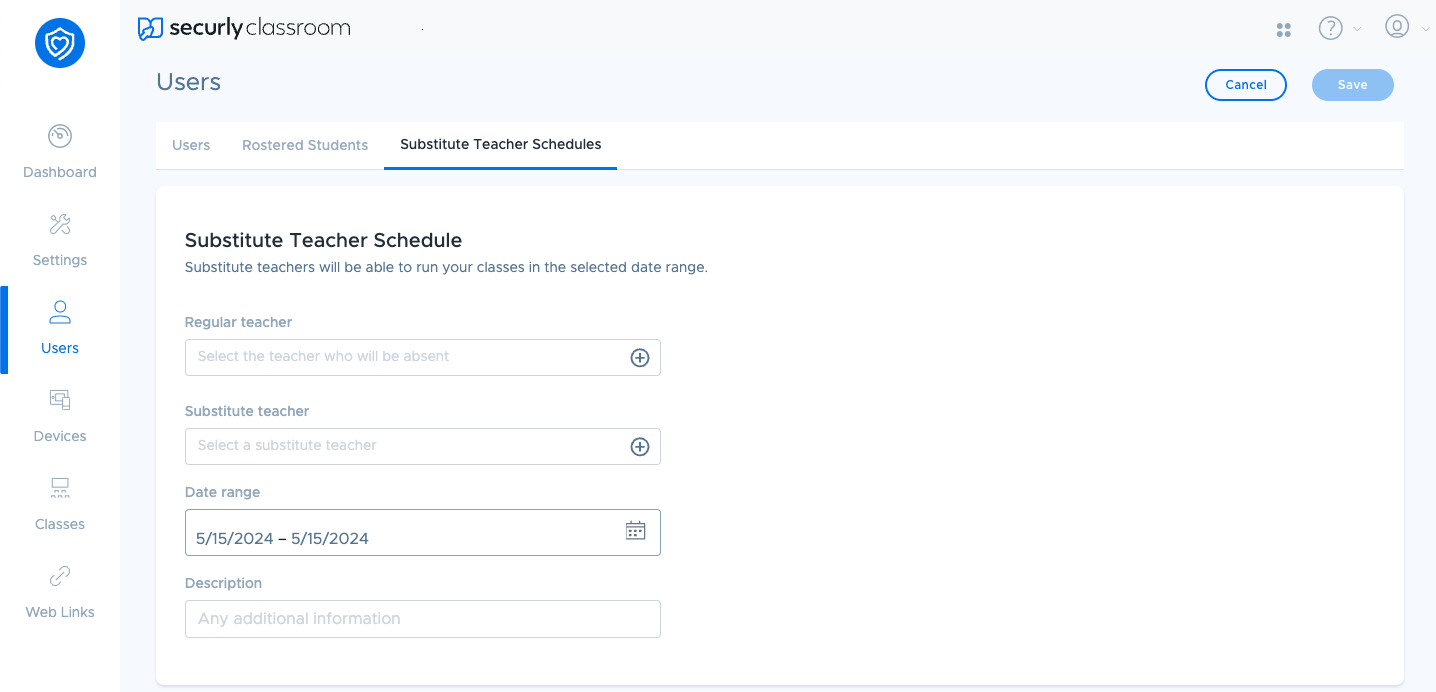Screen dimensions: 1436x692
Task: Expand the user account profile menu
Action: pyautogui.click(x=1397, y=27)
